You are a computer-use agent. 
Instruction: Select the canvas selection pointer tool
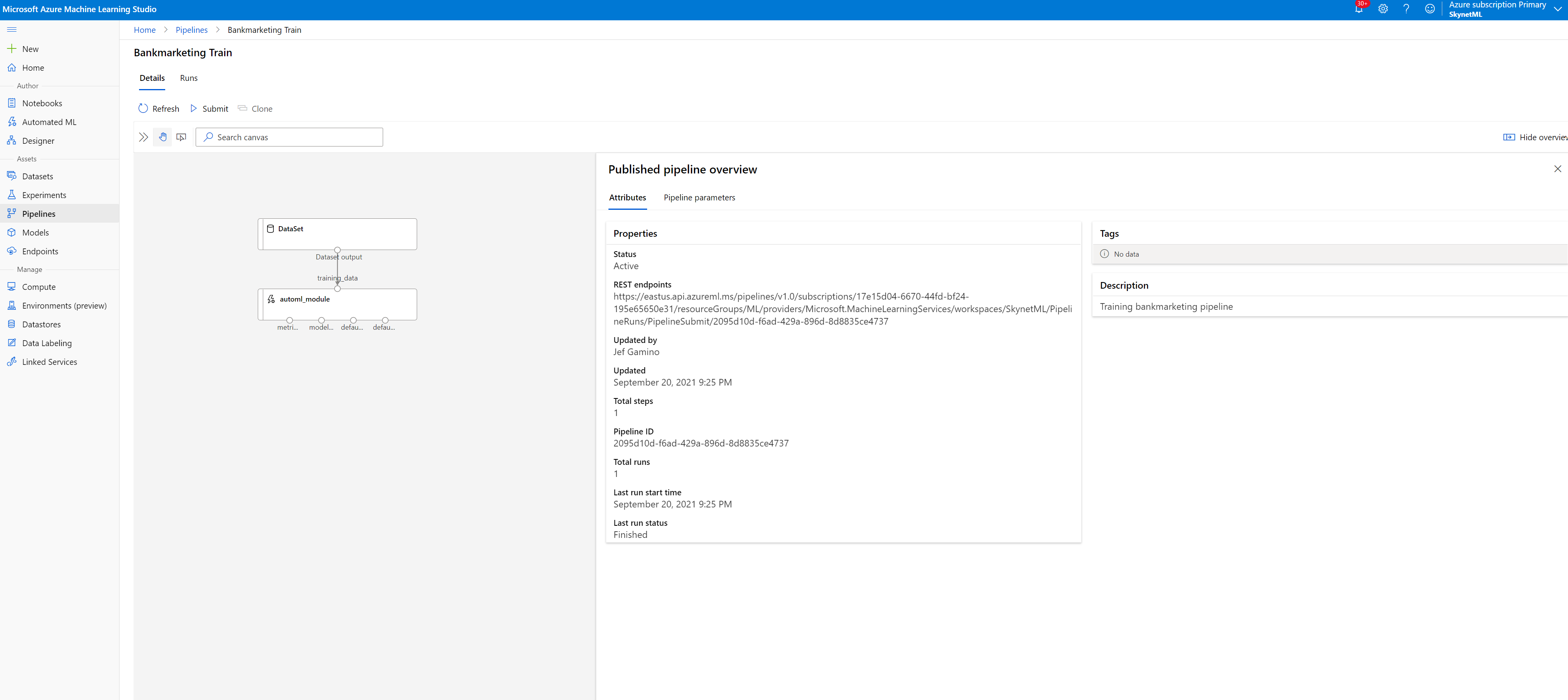tap(181, 137)
